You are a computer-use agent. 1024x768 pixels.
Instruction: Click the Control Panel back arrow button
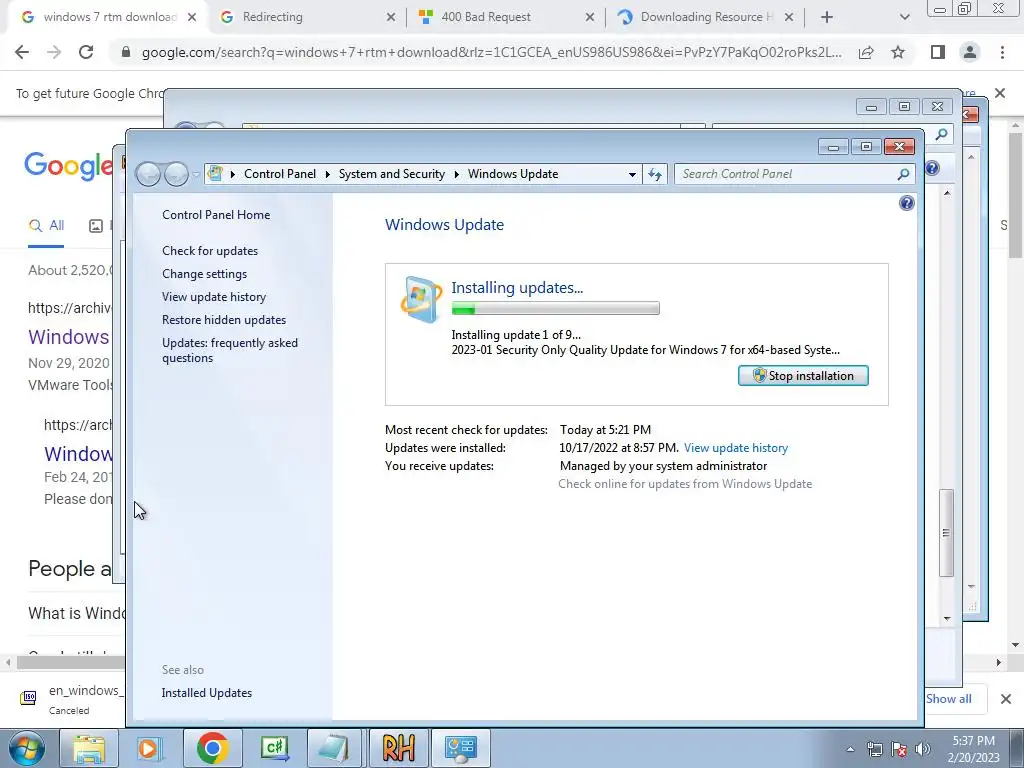[148, 174]
